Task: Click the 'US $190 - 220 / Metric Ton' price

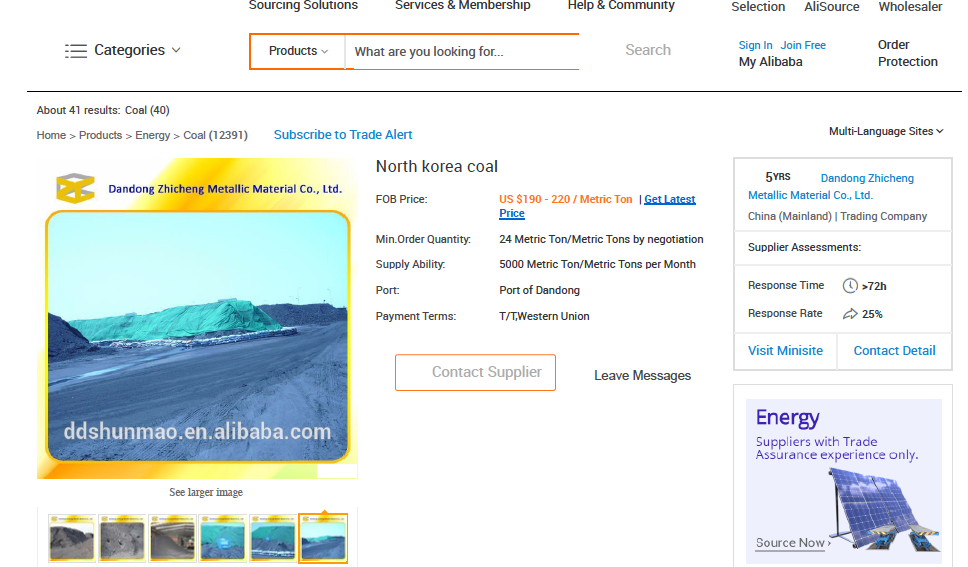Action: 565,199
